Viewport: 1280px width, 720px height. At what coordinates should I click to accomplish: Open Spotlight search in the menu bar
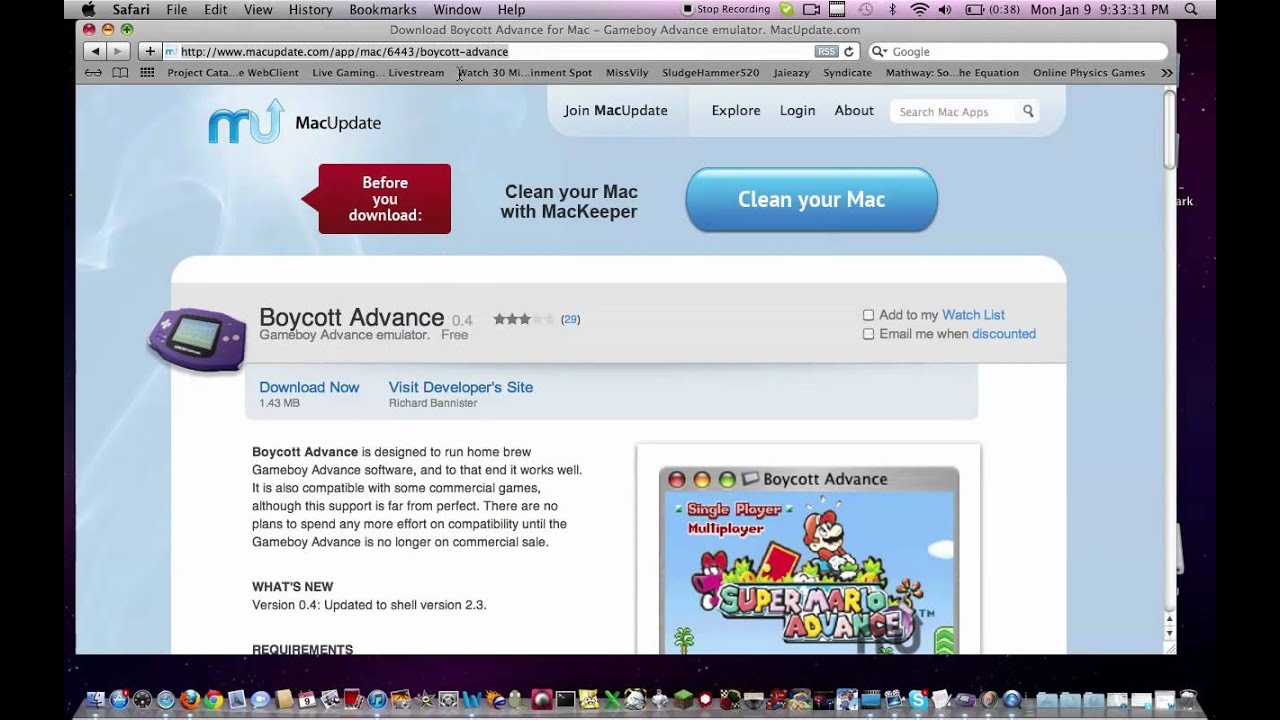pyautogui.click(x=1189, y=10)
